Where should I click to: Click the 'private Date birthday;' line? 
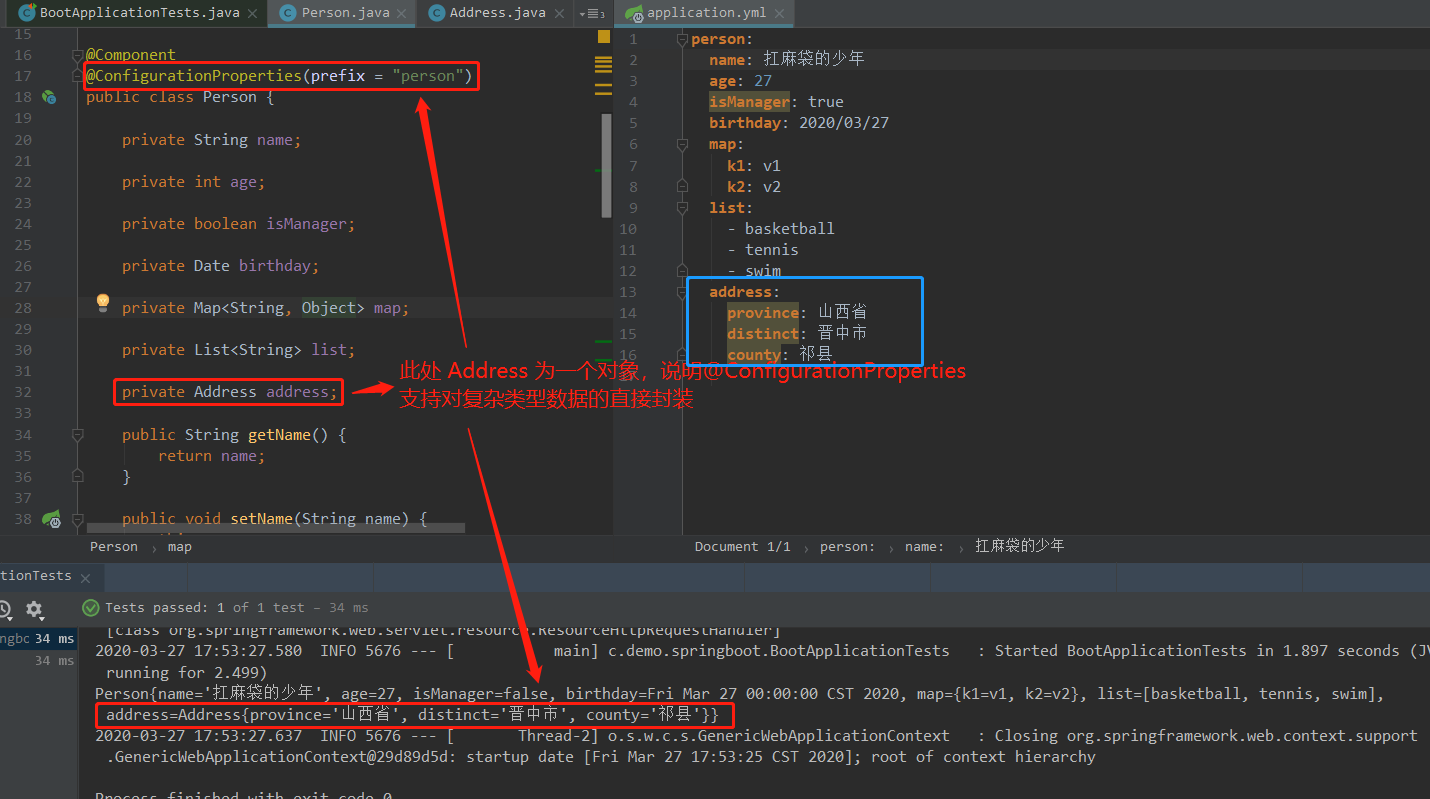click(220, 266)
